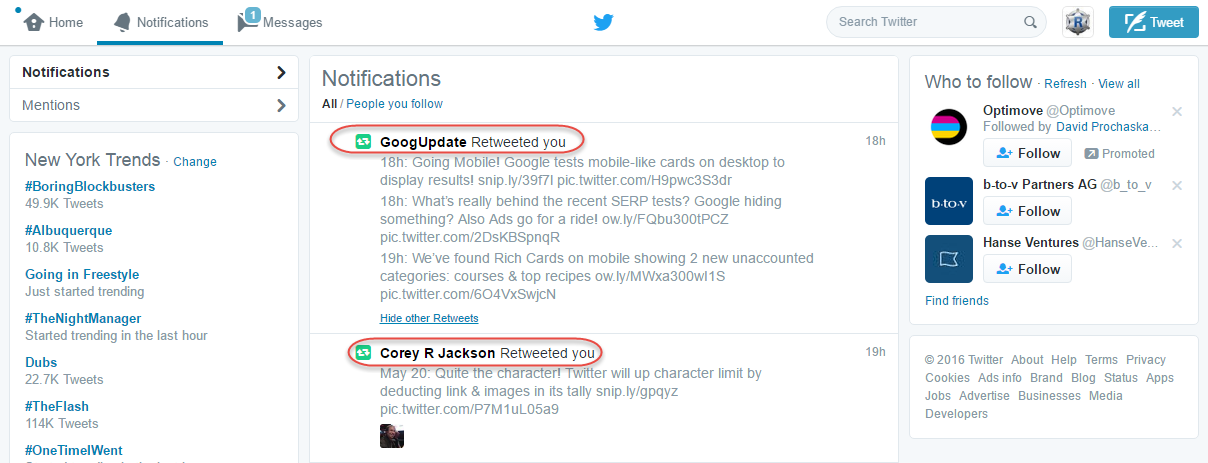Expand the Mentions sidebar chevron
1208x463 pixels.
click(x=281, y=105)
